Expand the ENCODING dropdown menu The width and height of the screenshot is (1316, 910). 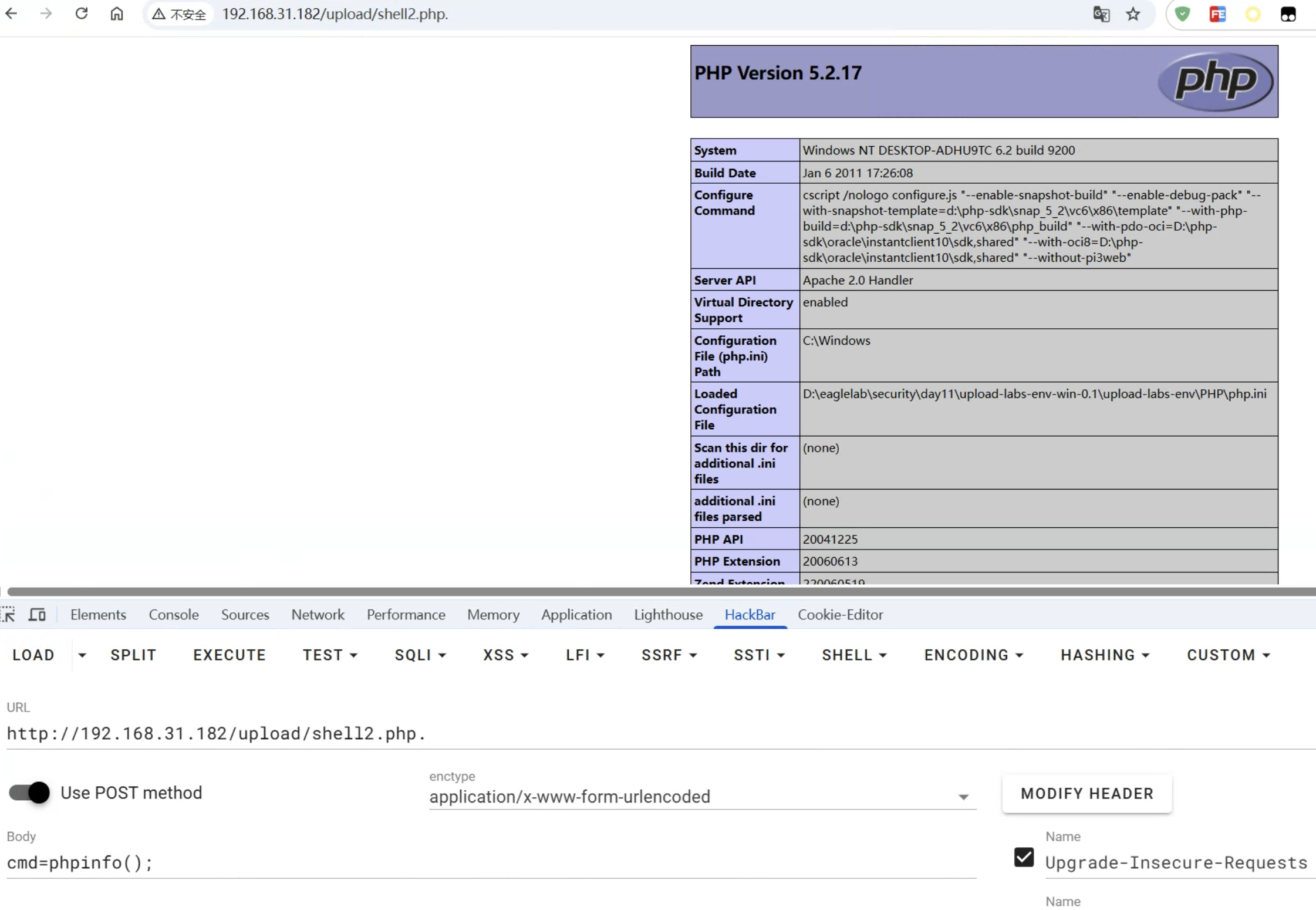[x=973, y=655]
